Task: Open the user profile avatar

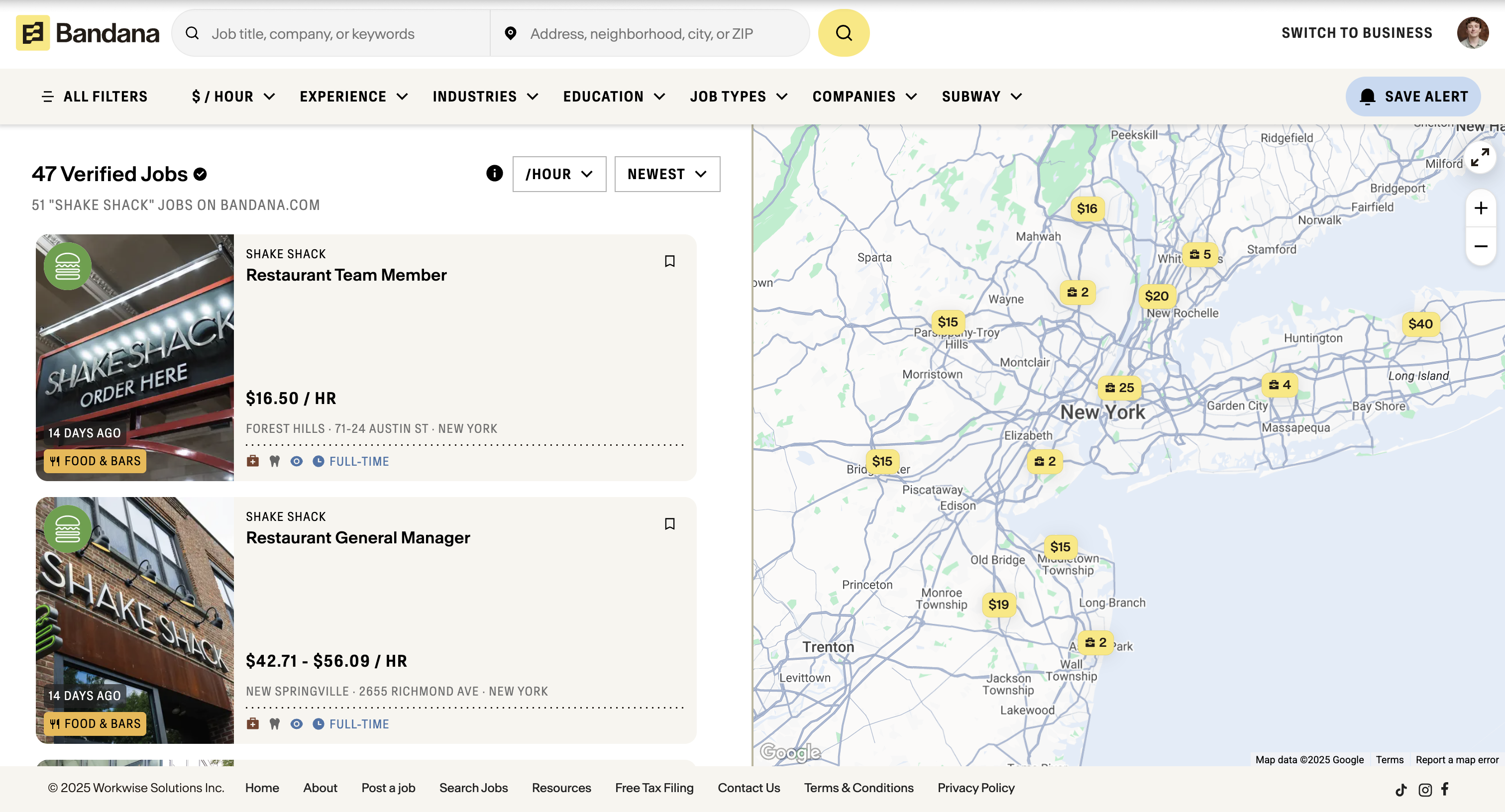Action: tap(1472, 33)
